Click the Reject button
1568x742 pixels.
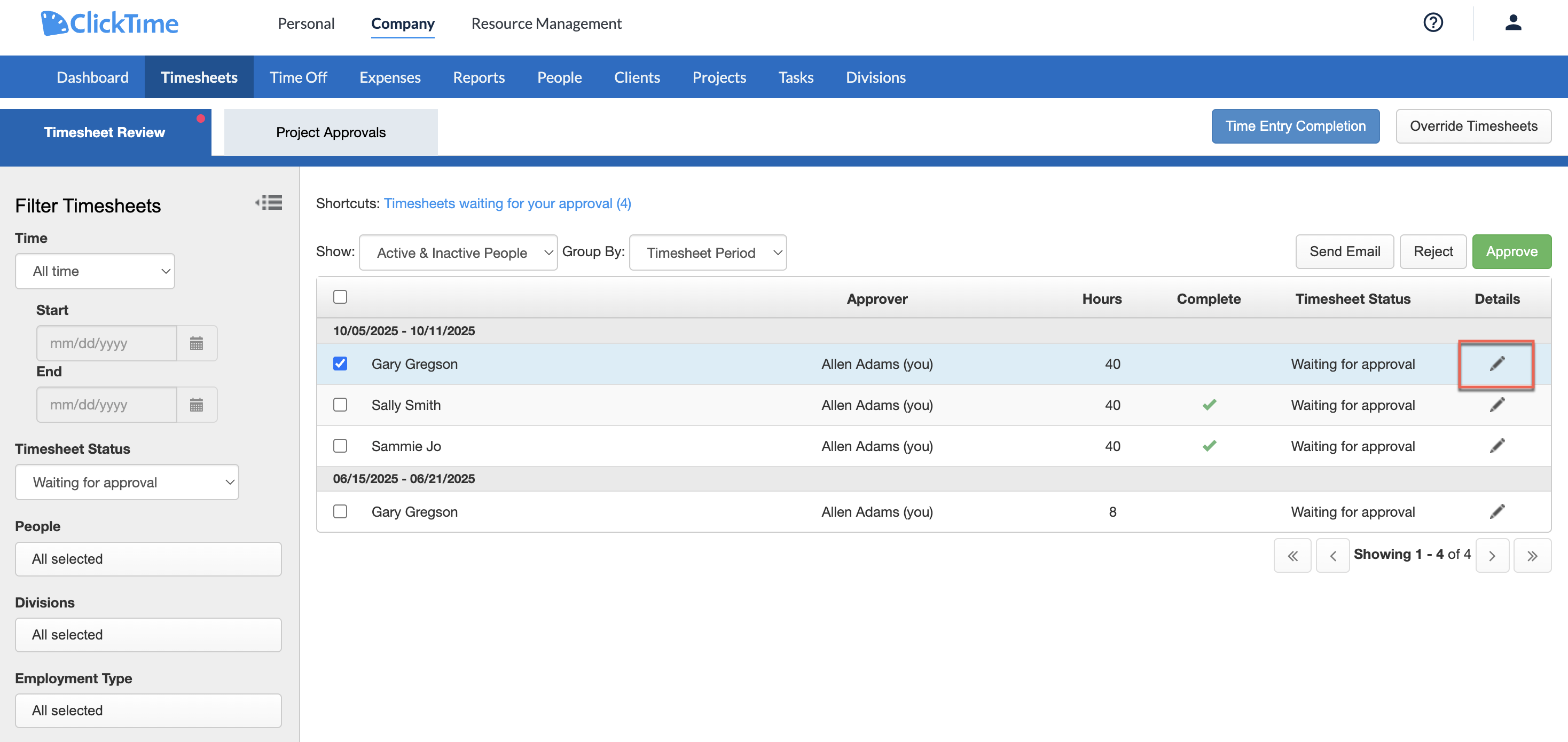tap(1433, 251)
